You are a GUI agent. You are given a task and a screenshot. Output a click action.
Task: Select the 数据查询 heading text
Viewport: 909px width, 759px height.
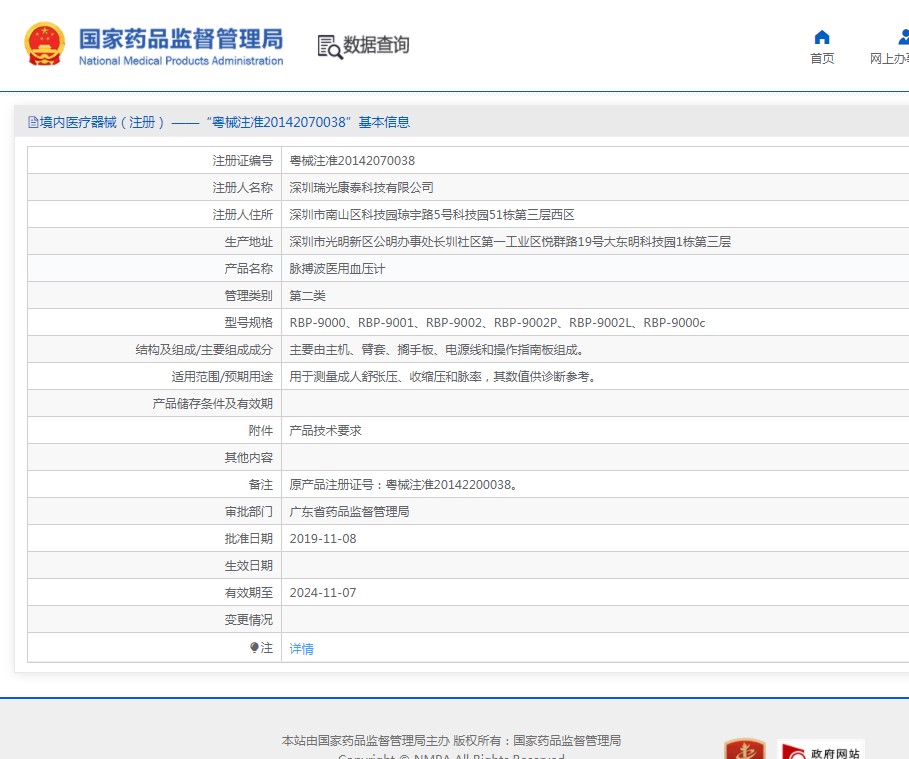click(376, 45)
